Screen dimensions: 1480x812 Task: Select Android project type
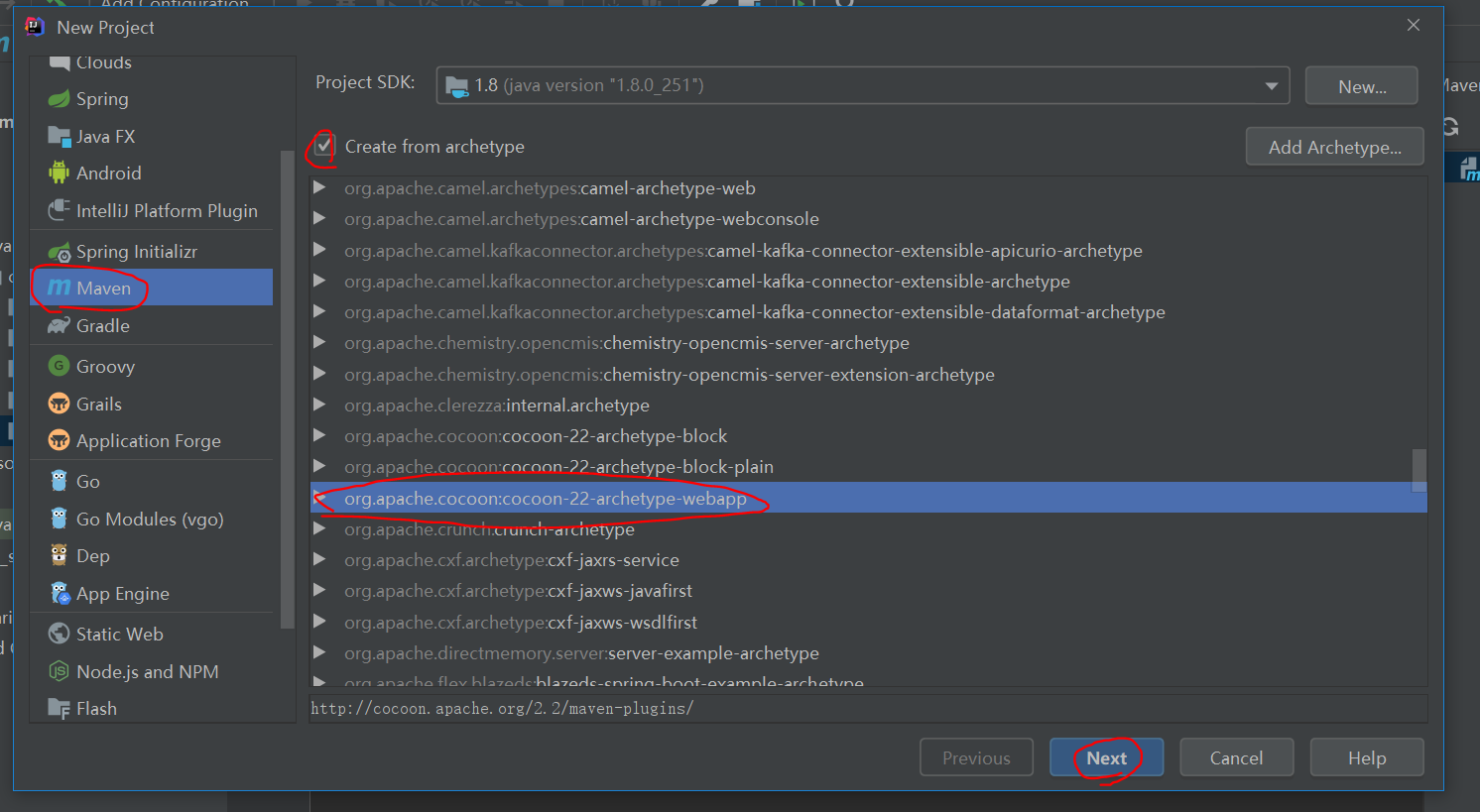coord(152,174)
